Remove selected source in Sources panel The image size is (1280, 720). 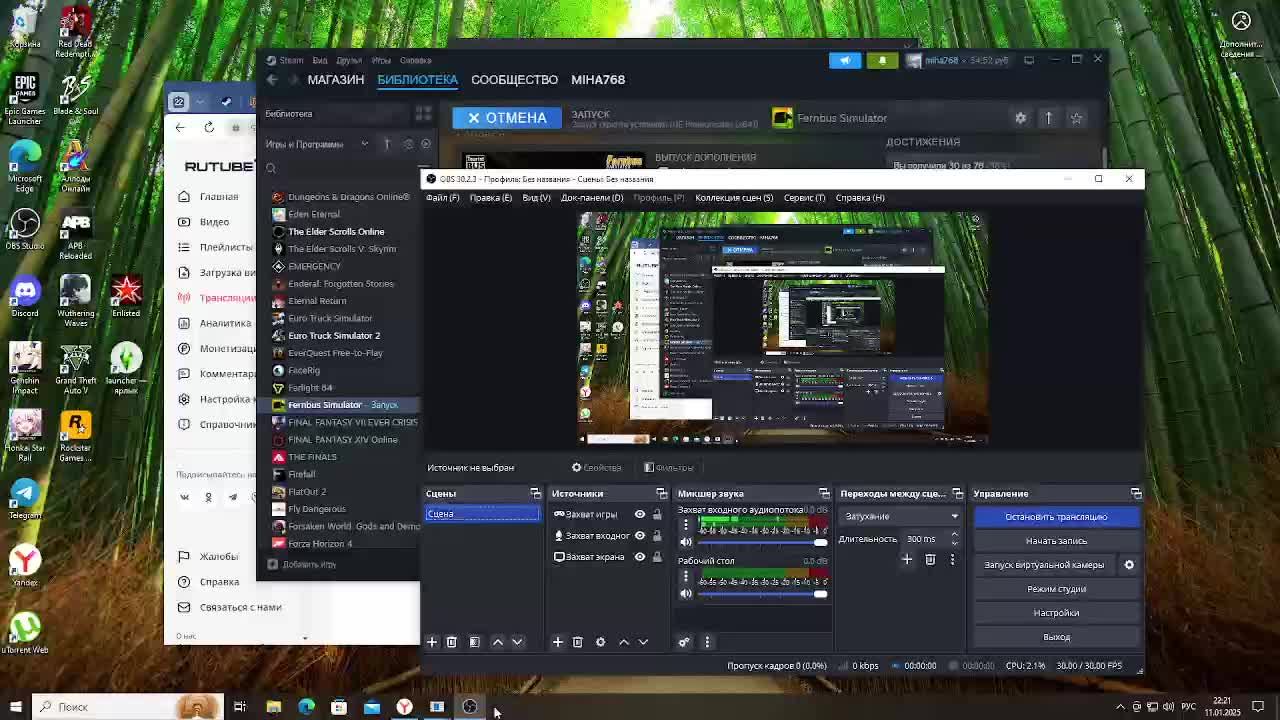click(x=577, y=642)
